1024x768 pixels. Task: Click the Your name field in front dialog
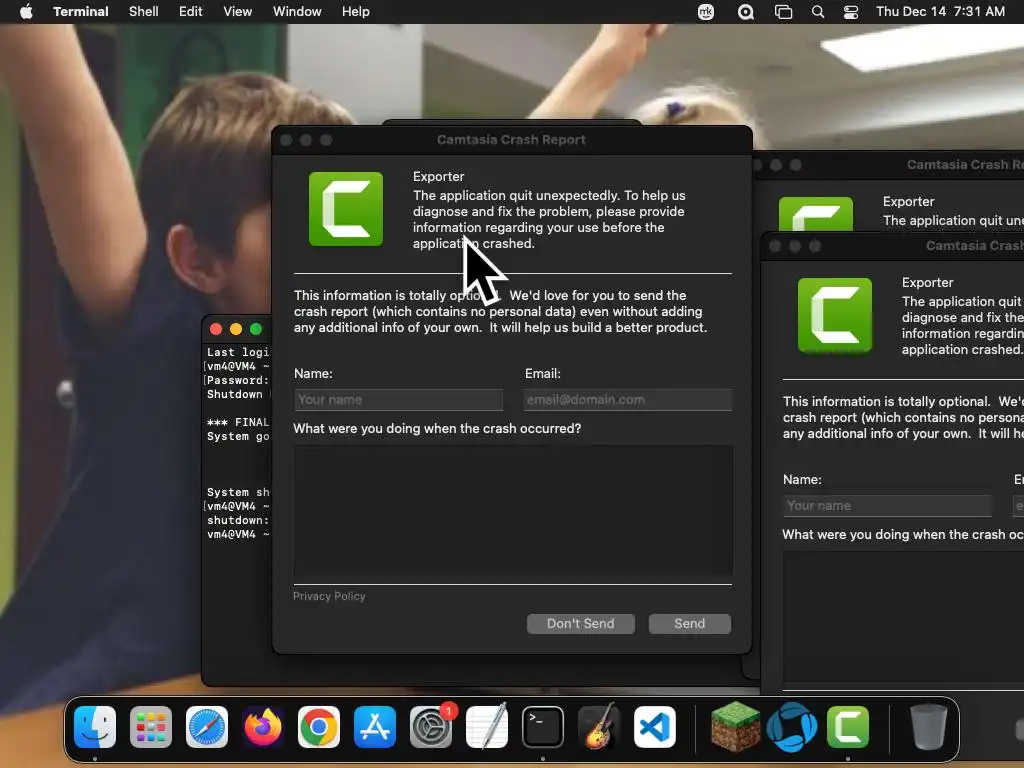(398, 400)
